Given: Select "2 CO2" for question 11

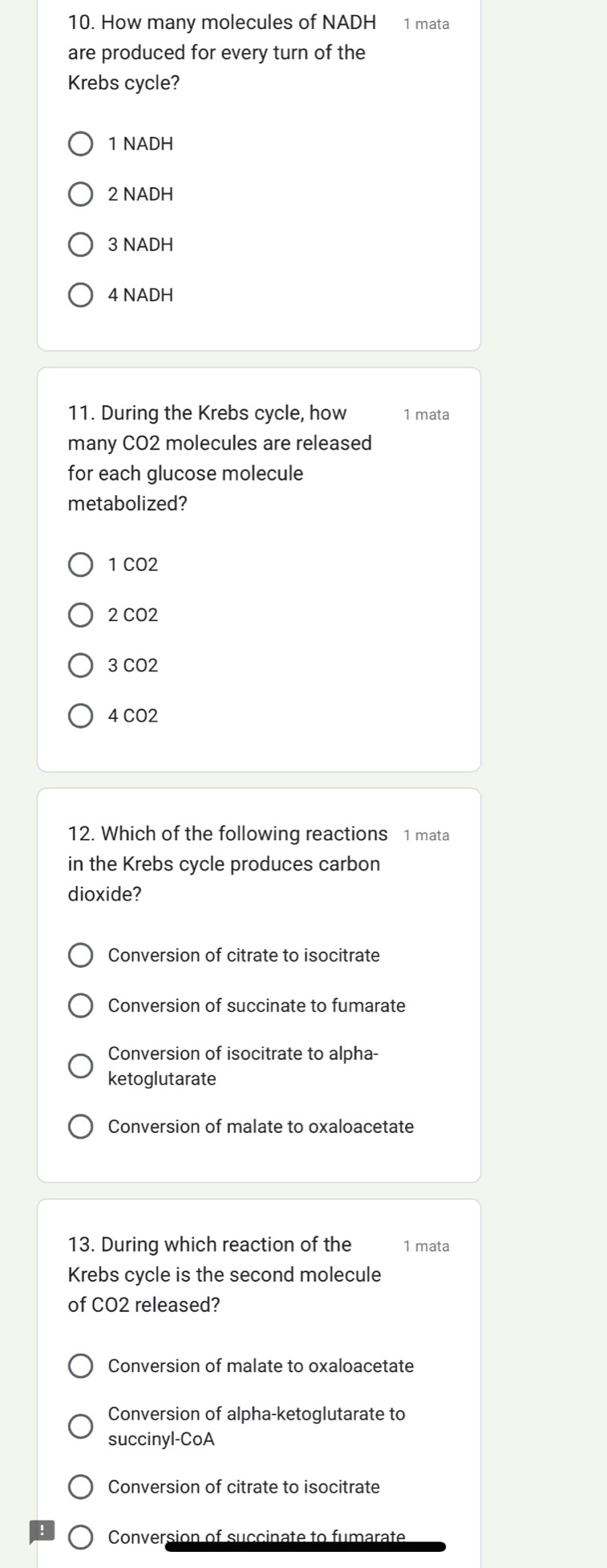Looking at the screenshot, I should pos(80,615).
